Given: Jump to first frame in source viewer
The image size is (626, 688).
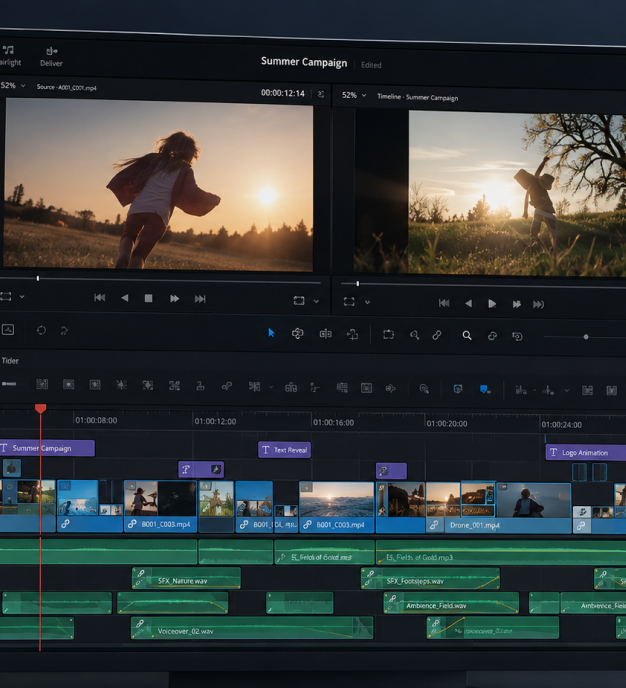Looking at the screenshot, I should click(x=100, y=297).
